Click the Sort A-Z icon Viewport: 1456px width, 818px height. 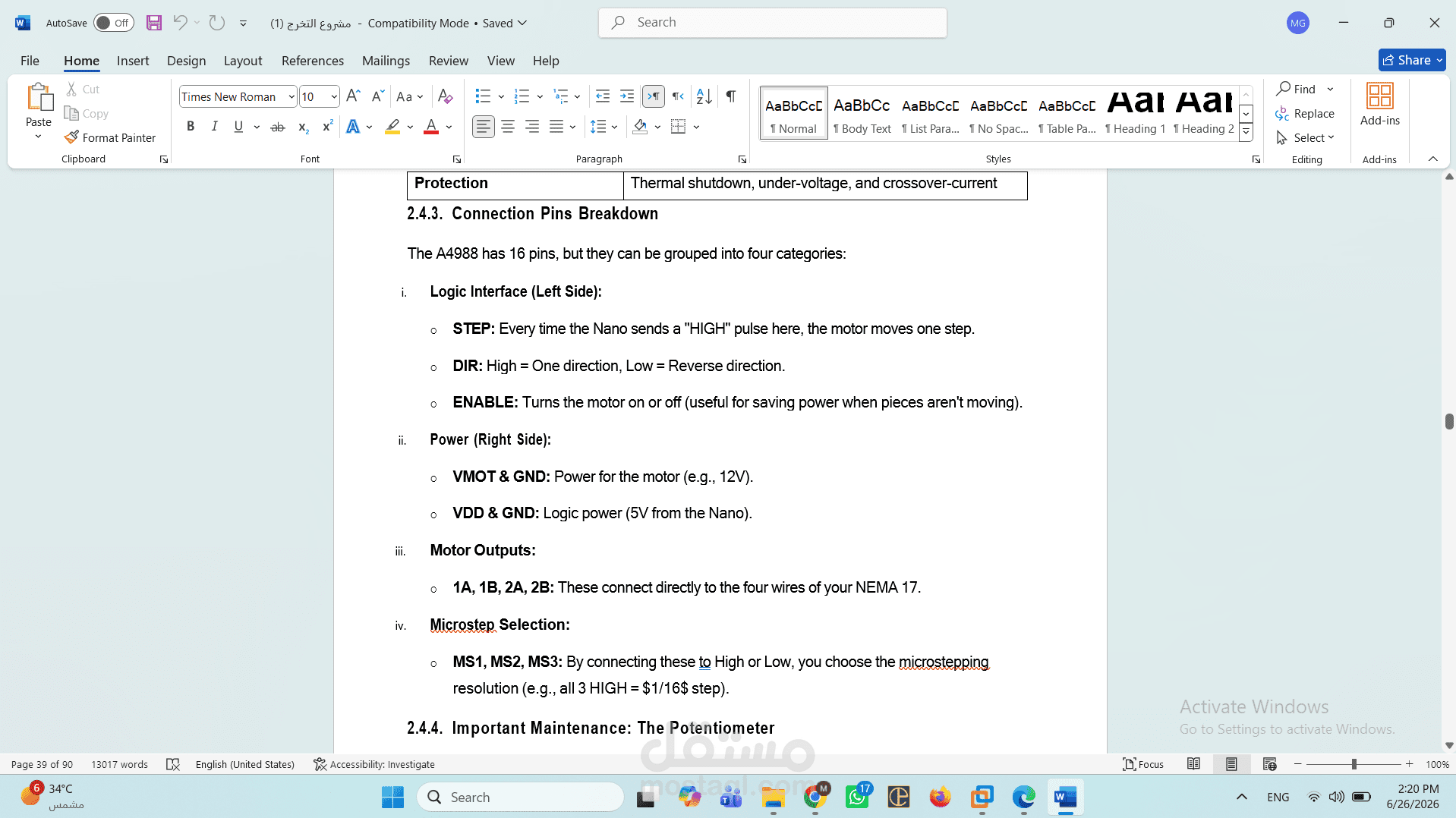[x=704, y=96]
